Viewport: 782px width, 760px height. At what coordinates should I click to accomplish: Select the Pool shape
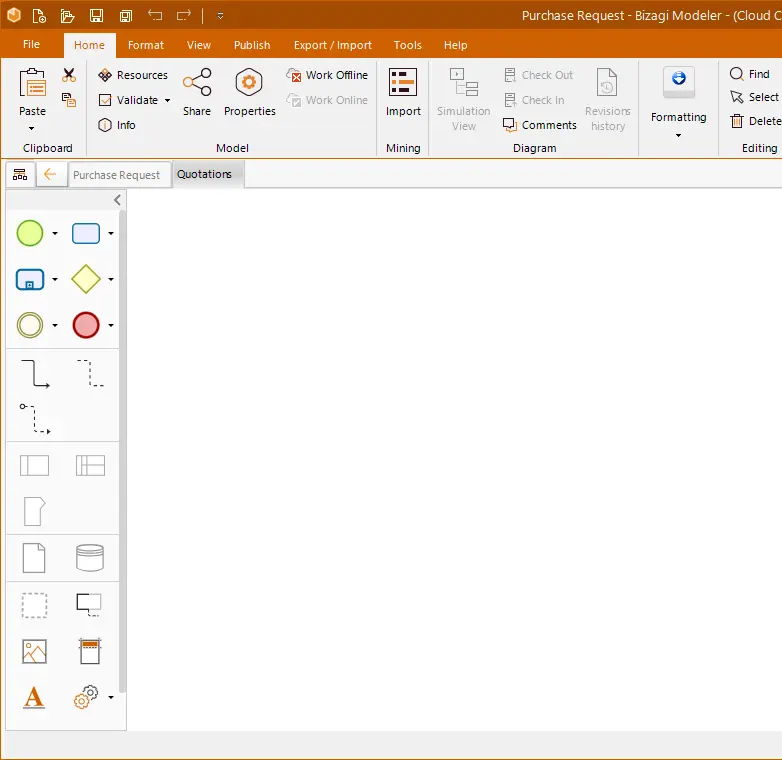click(34, 466)
